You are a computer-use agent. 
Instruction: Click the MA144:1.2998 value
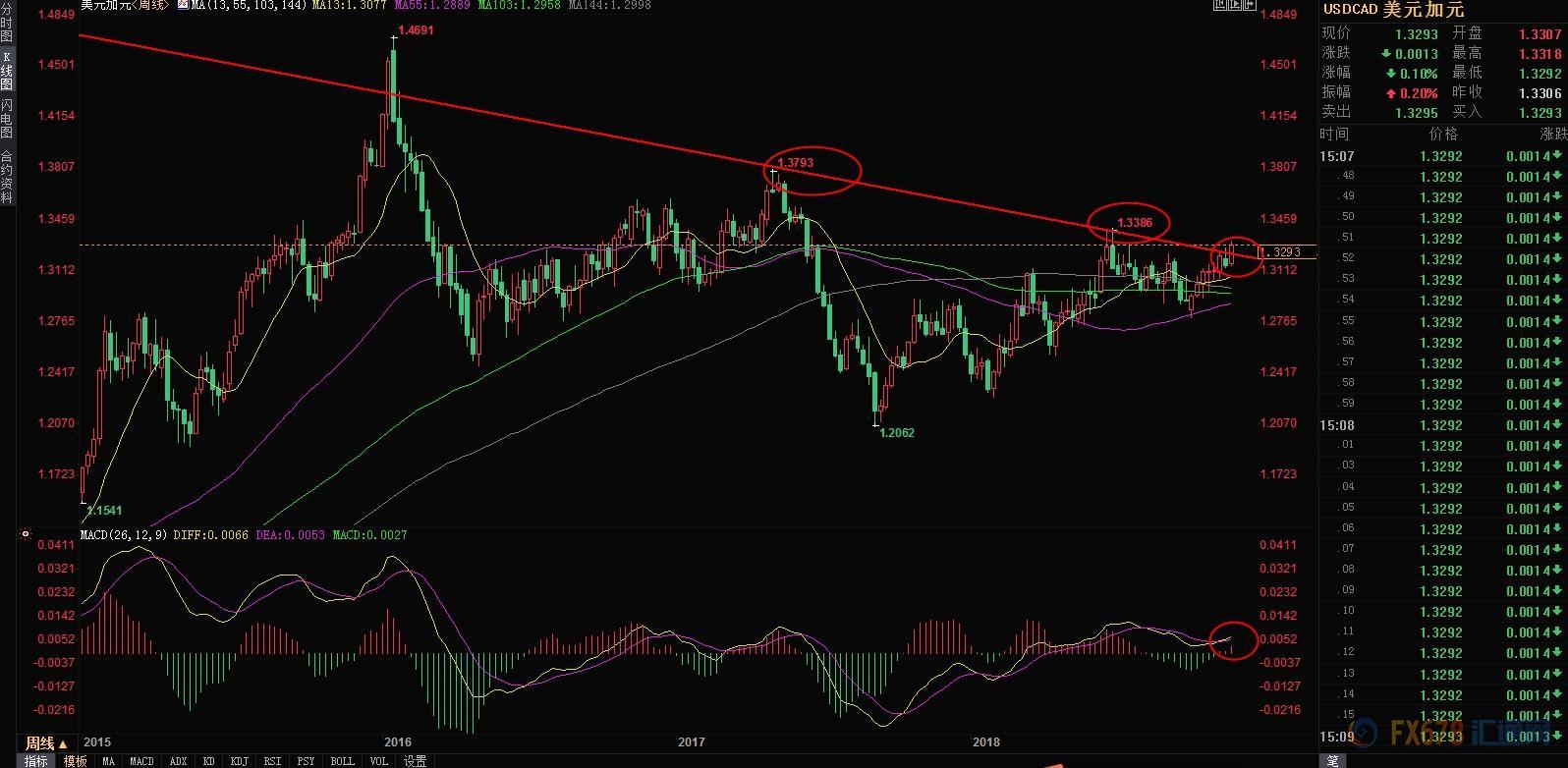609,6
